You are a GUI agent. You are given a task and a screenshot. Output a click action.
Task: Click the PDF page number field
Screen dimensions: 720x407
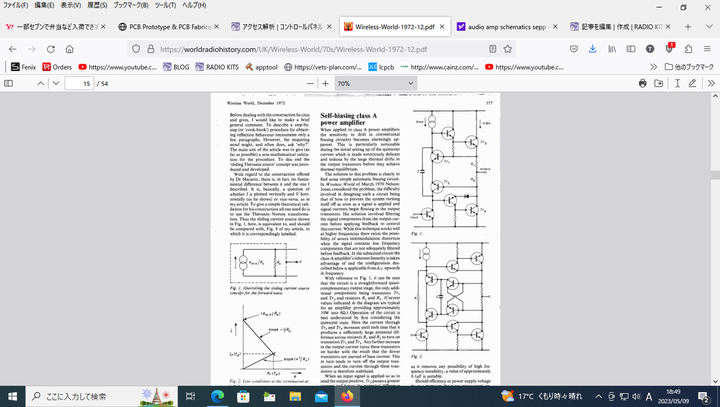coord(79,84)
